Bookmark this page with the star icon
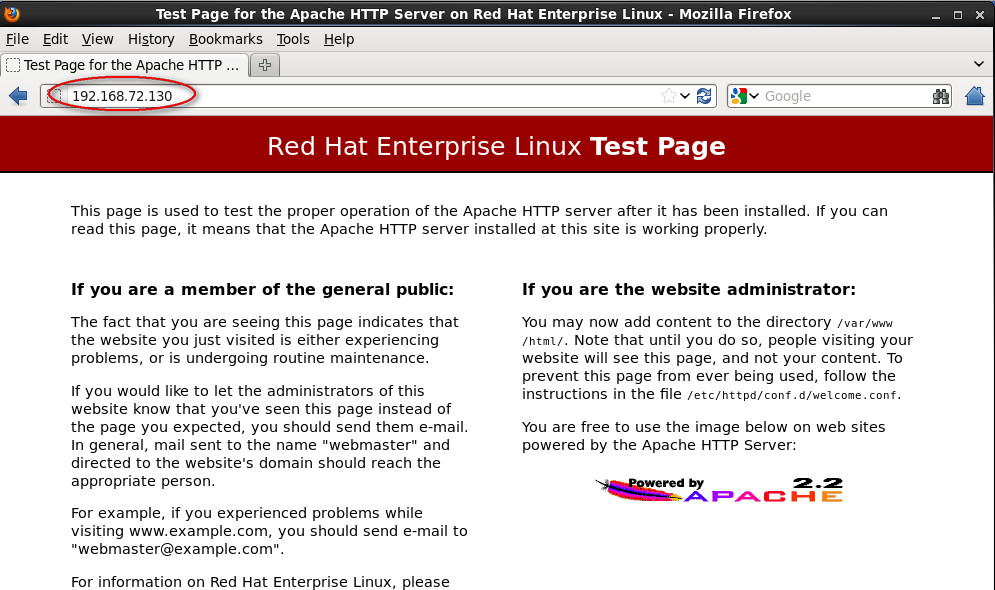 (x=668, y=96)
